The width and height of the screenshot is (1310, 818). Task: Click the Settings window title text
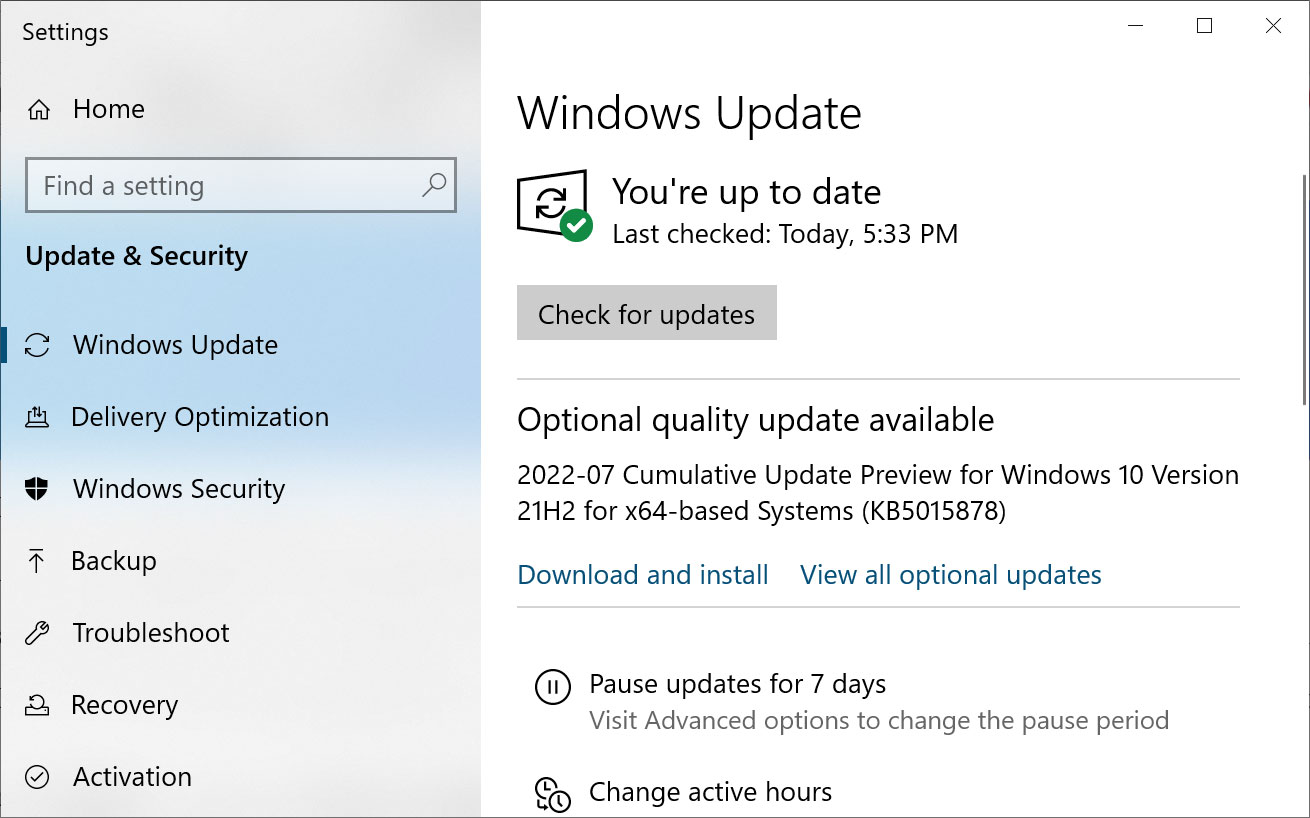[66, 32]
